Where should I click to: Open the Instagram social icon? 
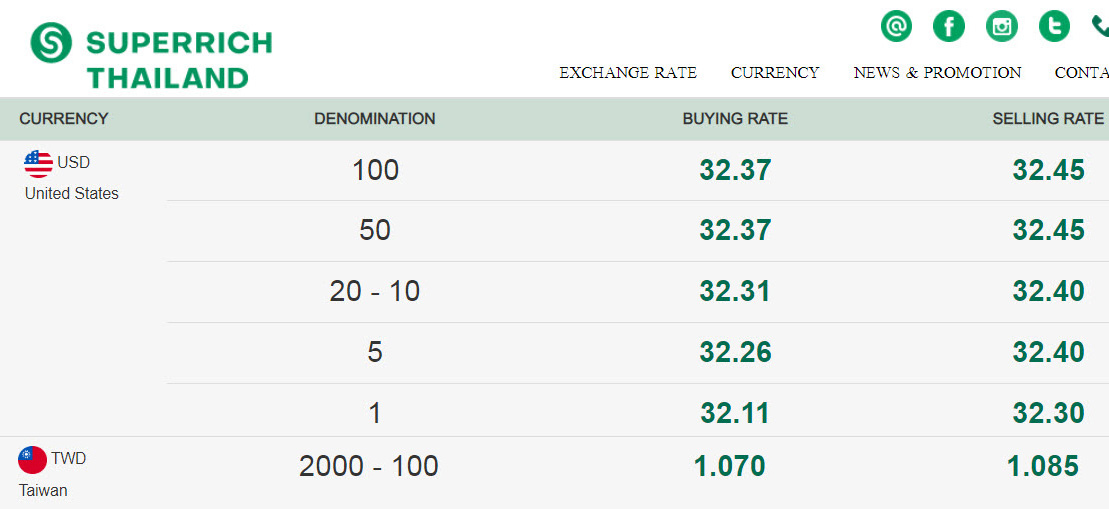1001,27
